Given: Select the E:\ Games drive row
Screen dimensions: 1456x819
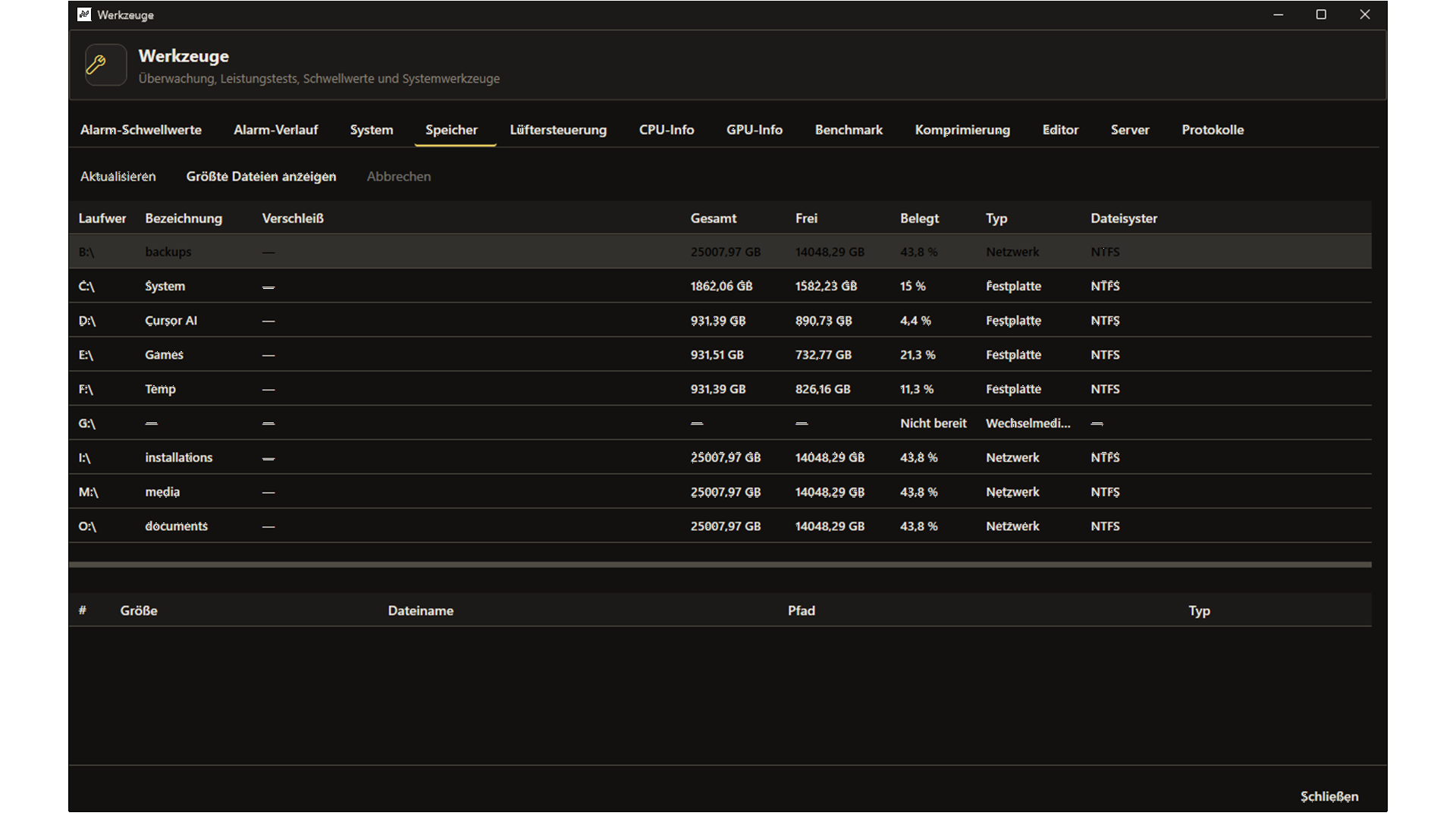Looking at the screenshot, I should coord(720,355).
